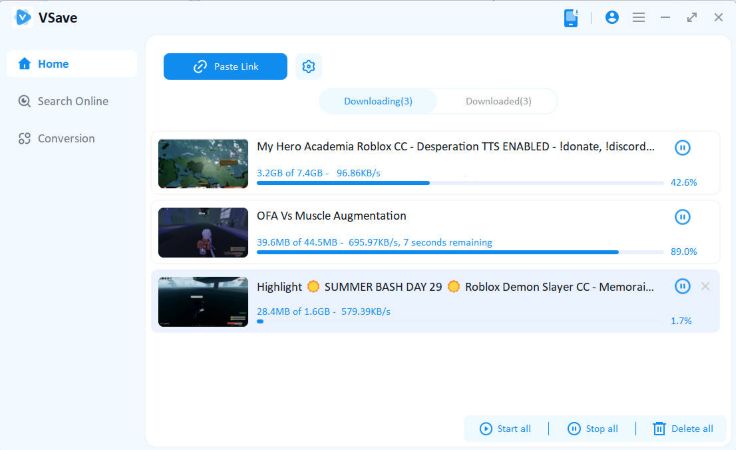The width and height of the screenshot is (736, 450).
Task: Click title 'Highlight SUMMER BASH DAY 29'
Action: pyautogui.click(x=455, y=286)
